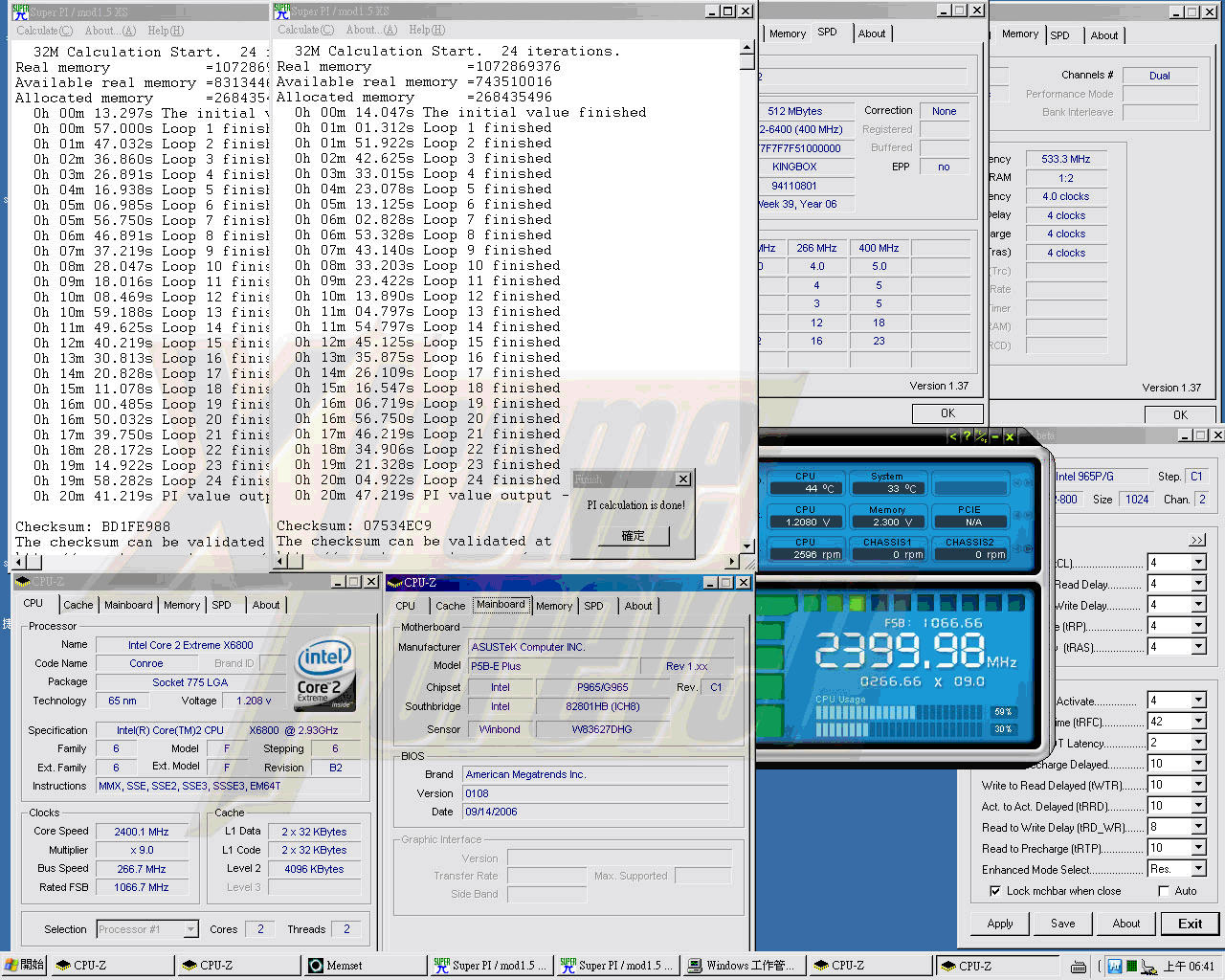Click CPU-Z icon in the Mainboard window title bar
Screen dimensions: 1225x980
tap(394, 582)
